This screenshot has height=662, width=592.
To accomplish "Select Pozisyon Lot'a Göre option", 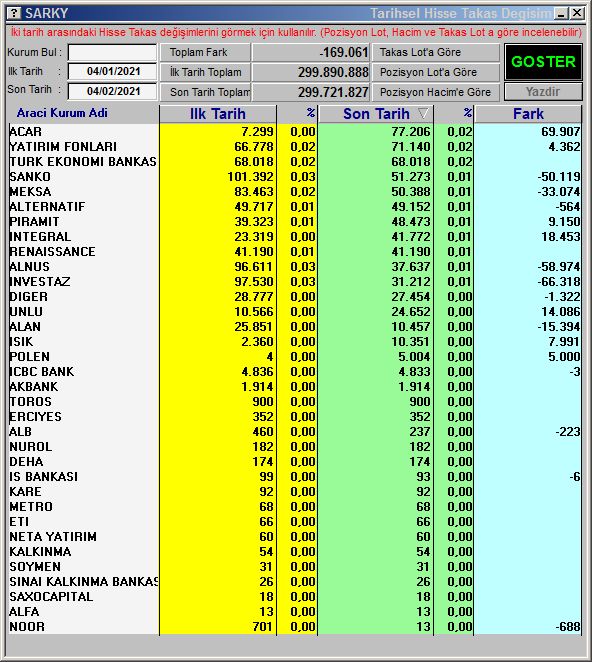I will [436, 72].
